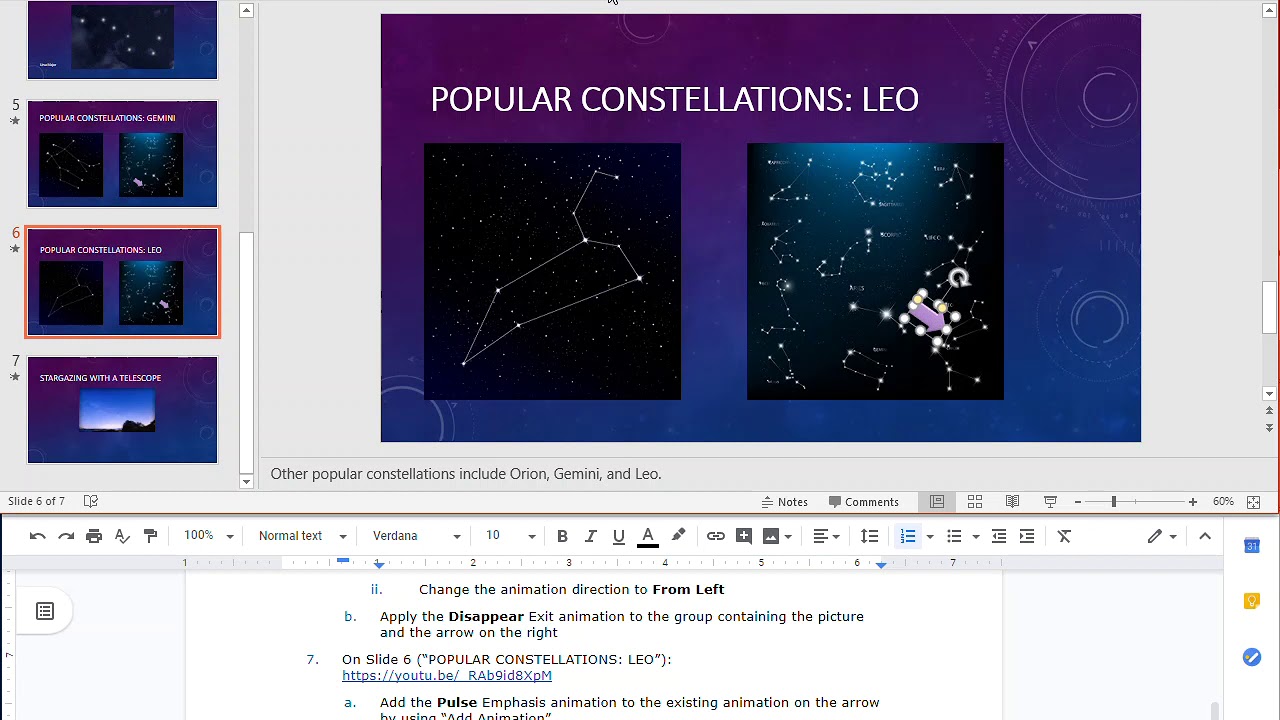Image resolution: width=1280 pixels, height=720 pixels.
Task: Toggle bold formatting in Docs
Action: (x=562, y=536)
